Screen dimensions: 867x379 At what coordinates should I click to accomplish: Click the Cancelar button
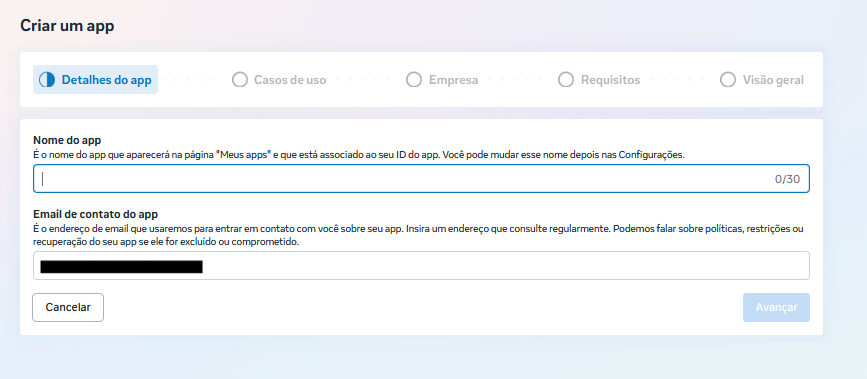68,307
